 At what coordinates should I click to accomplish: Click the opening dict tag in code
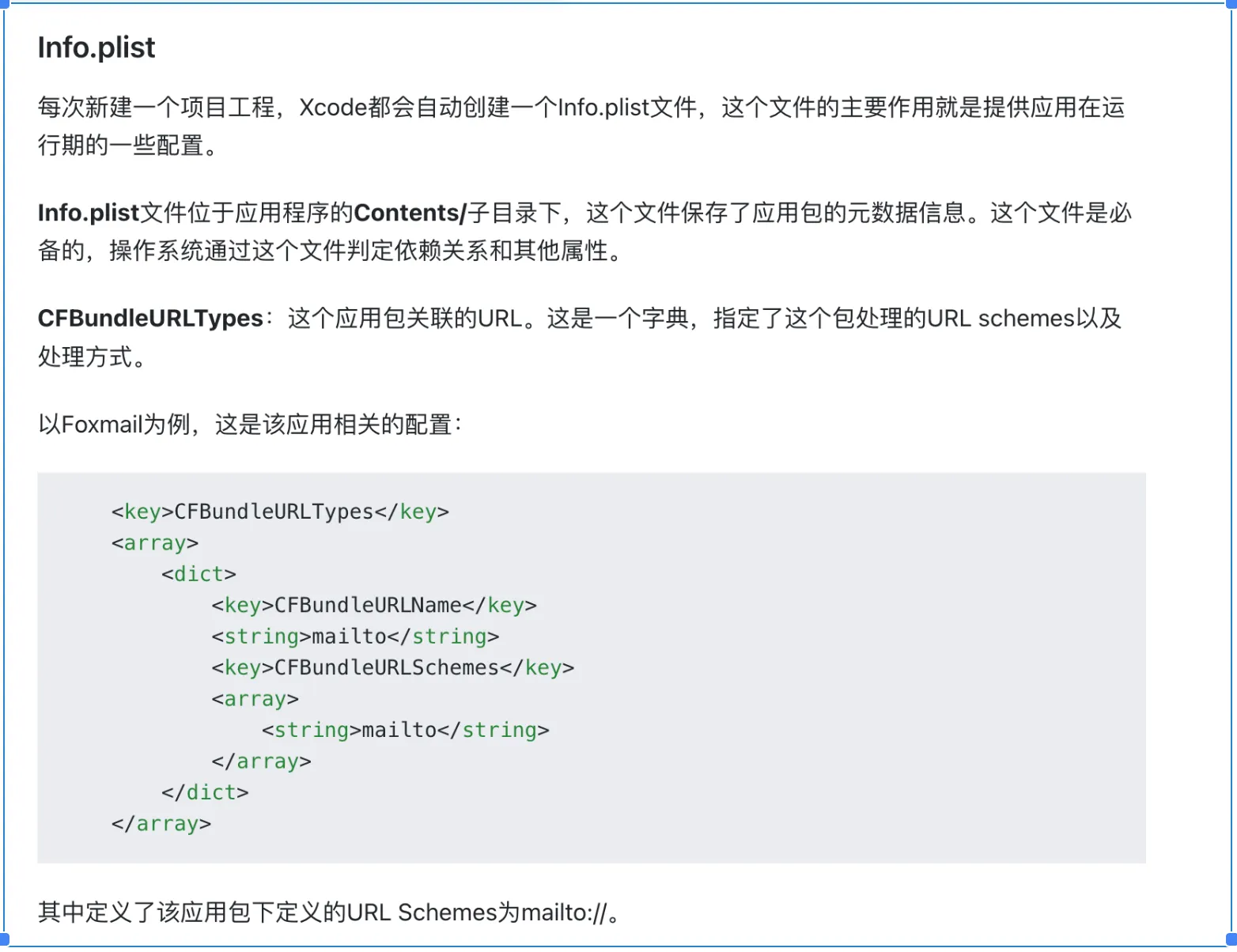(199, 574)
